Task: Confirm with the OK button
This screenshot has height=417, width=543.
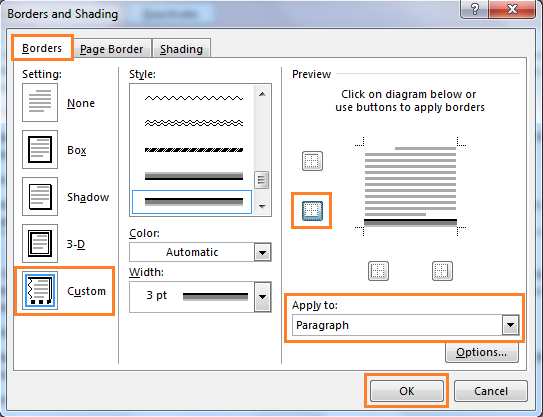Action: click(407, 391)
